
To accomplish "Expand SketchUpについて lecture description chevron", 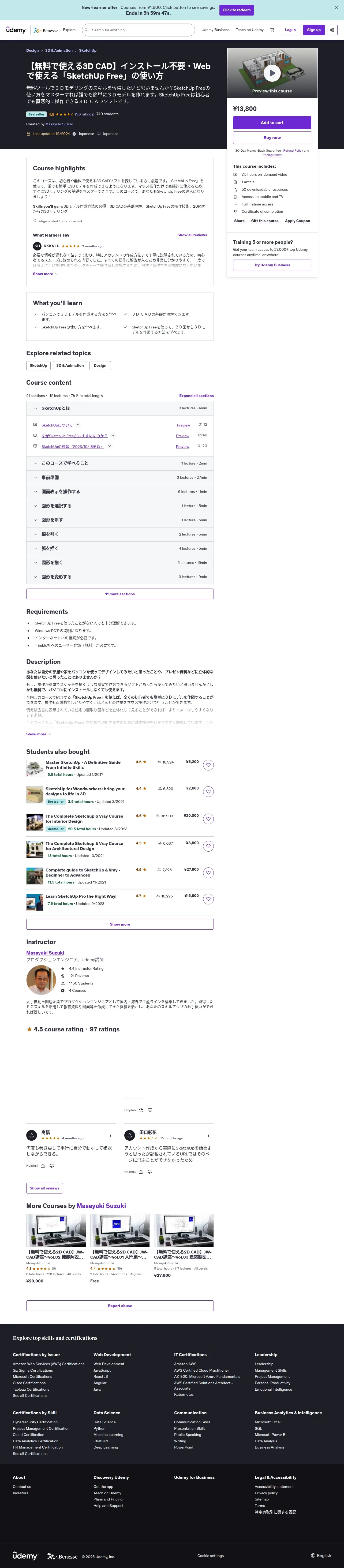I will [78, 425].
